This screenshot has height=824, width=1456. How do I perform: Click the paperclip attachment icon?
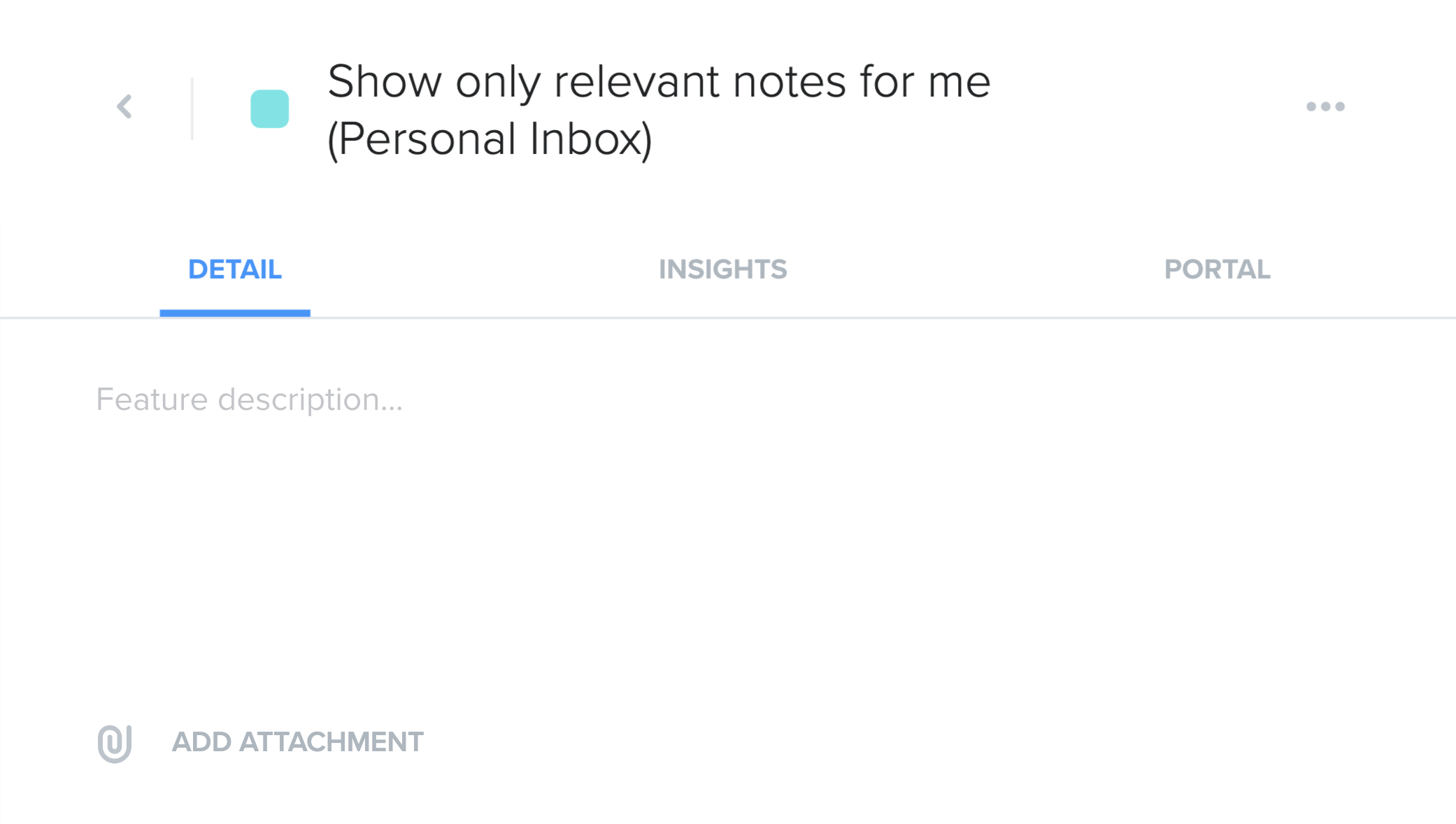point(115,743)
